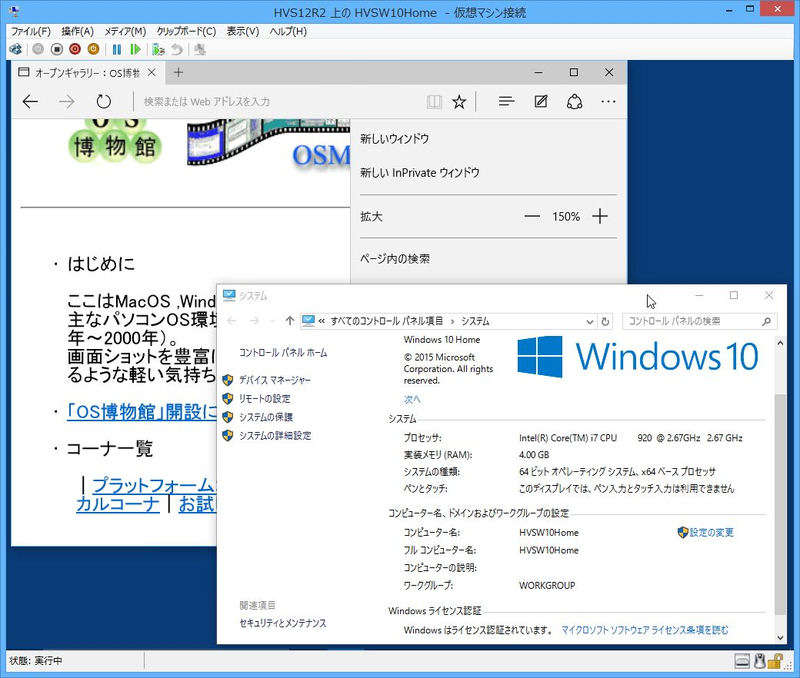This screenshot has width=800, height=678.
Task: Open システムの保護
Action: coord(266,417)
